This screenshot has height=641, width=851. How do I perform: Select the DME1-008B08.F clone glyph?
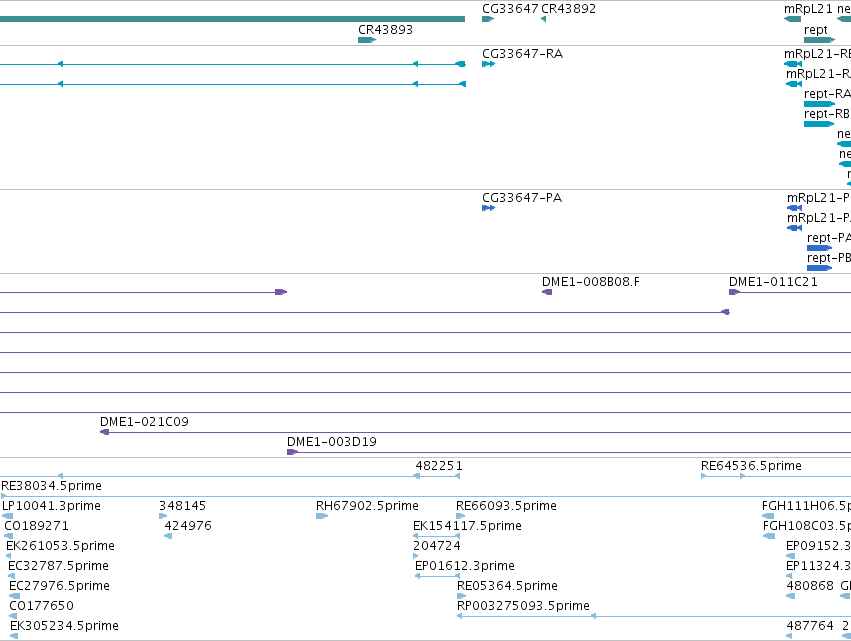[547, 292]
